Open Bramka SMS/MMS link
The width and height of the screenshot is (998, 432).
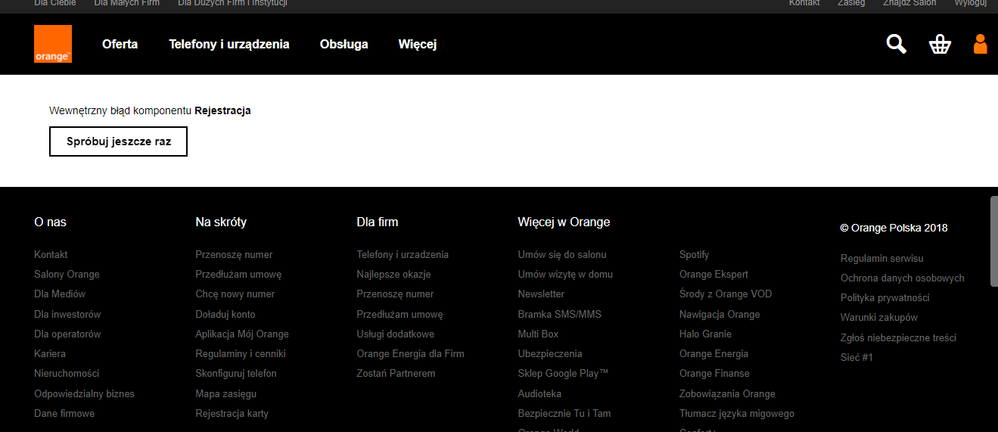click(559, 314)
